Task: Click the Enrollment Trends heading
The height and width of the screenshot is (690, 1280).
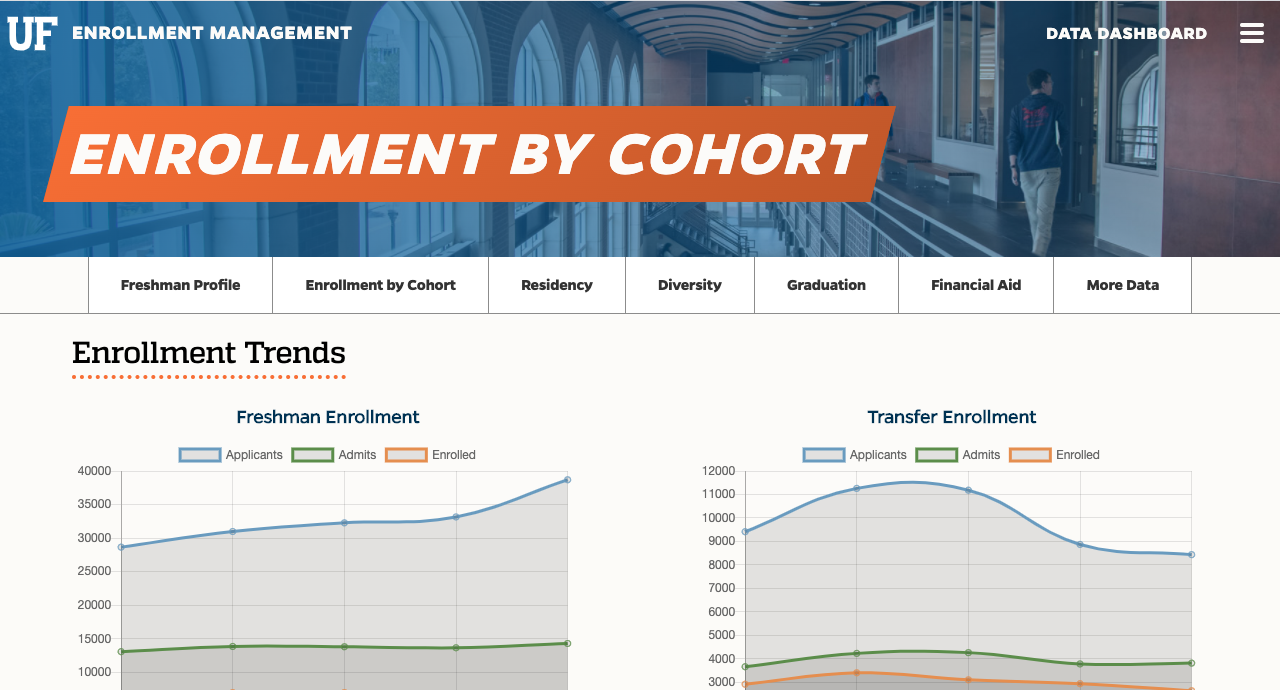Action: pyautogui.click(x=209, y=353)
